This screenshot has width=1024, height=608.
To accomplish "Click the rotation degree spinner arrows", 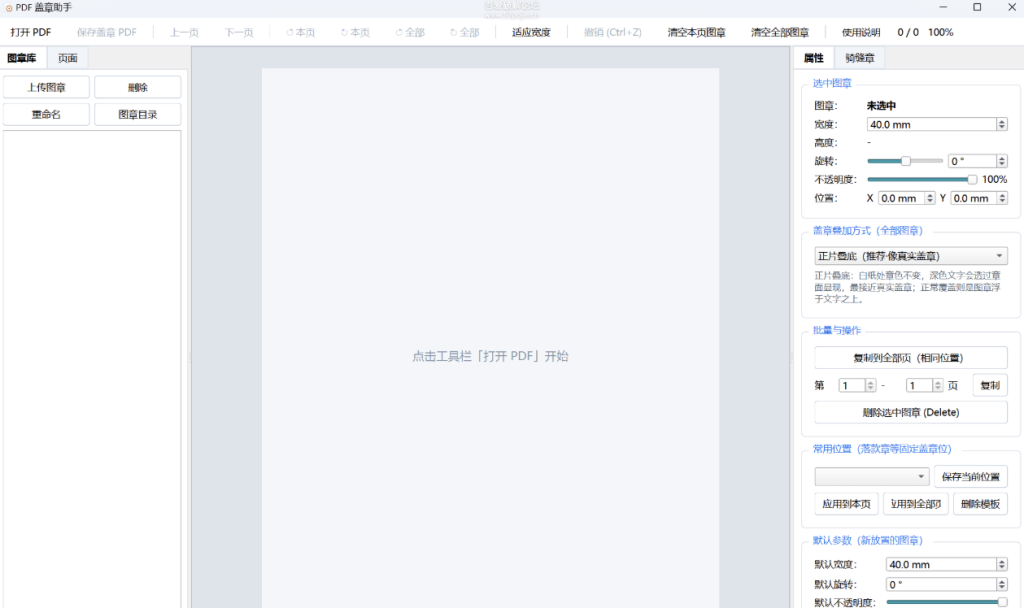I will click(1002, 161).
